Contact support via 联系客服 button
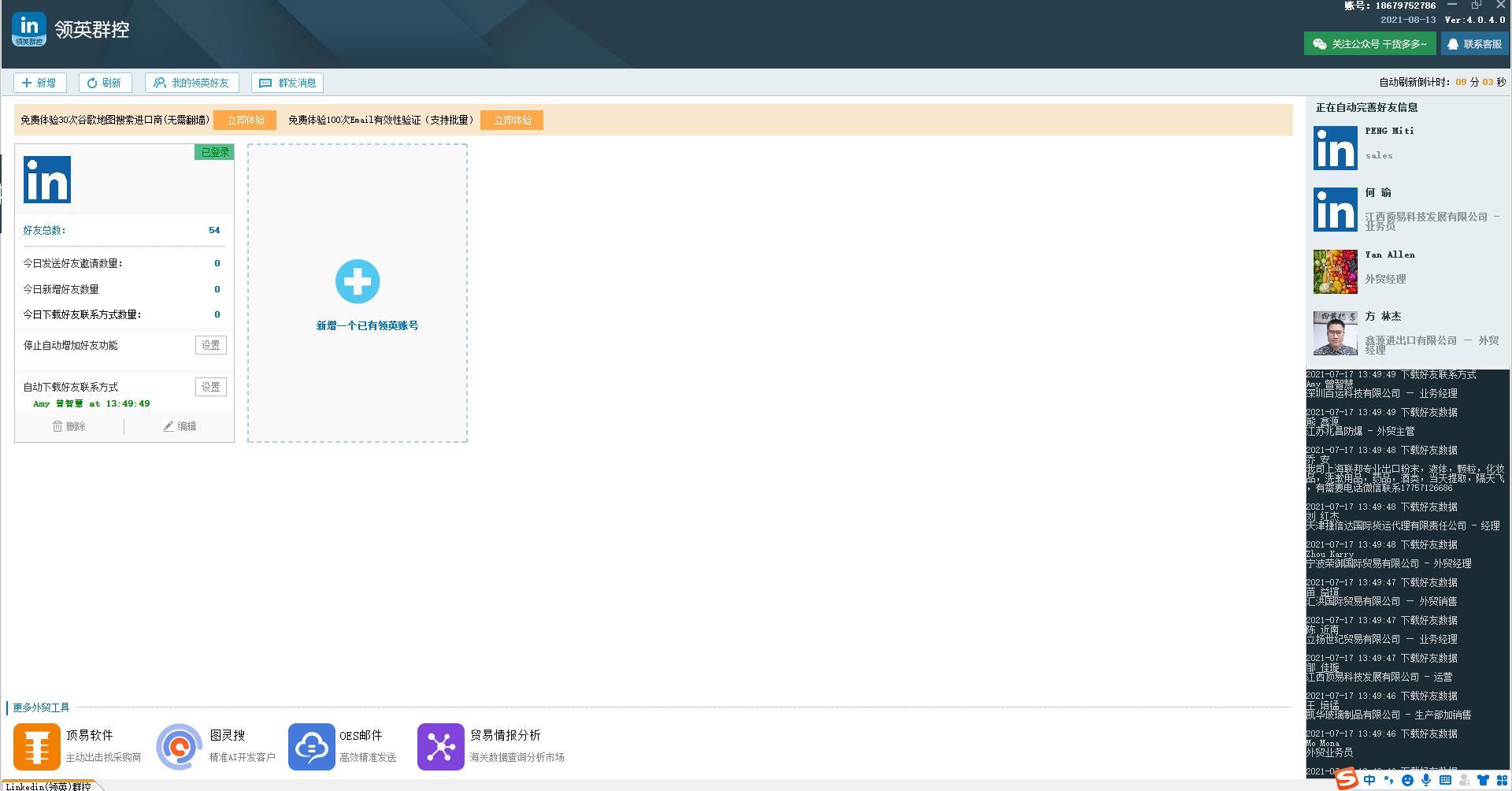This screenshot has width=1512, height=791. [x=1473, y=44]
